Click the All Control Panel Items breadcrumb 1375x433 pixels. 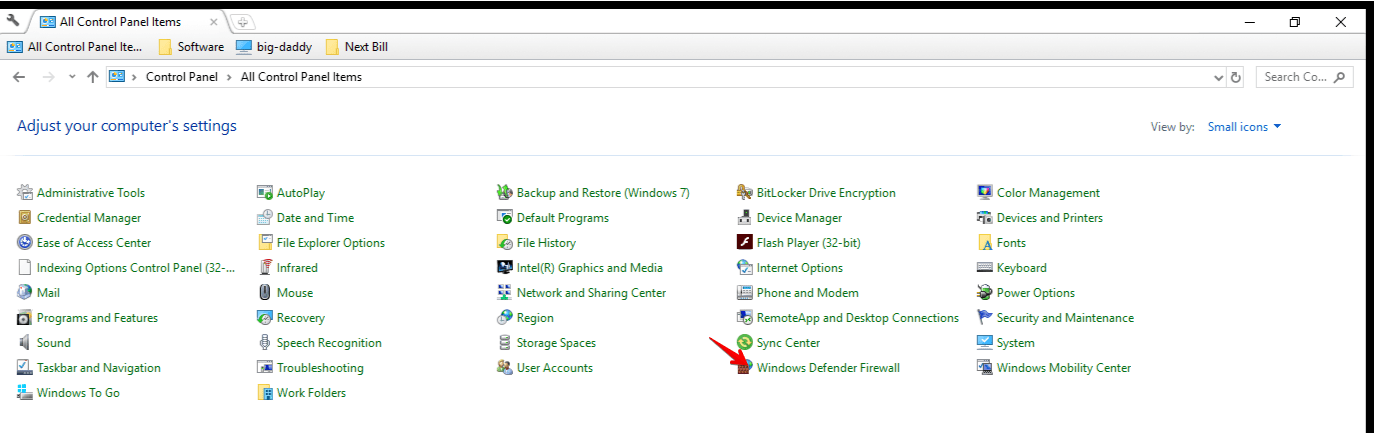coord(301,77)
